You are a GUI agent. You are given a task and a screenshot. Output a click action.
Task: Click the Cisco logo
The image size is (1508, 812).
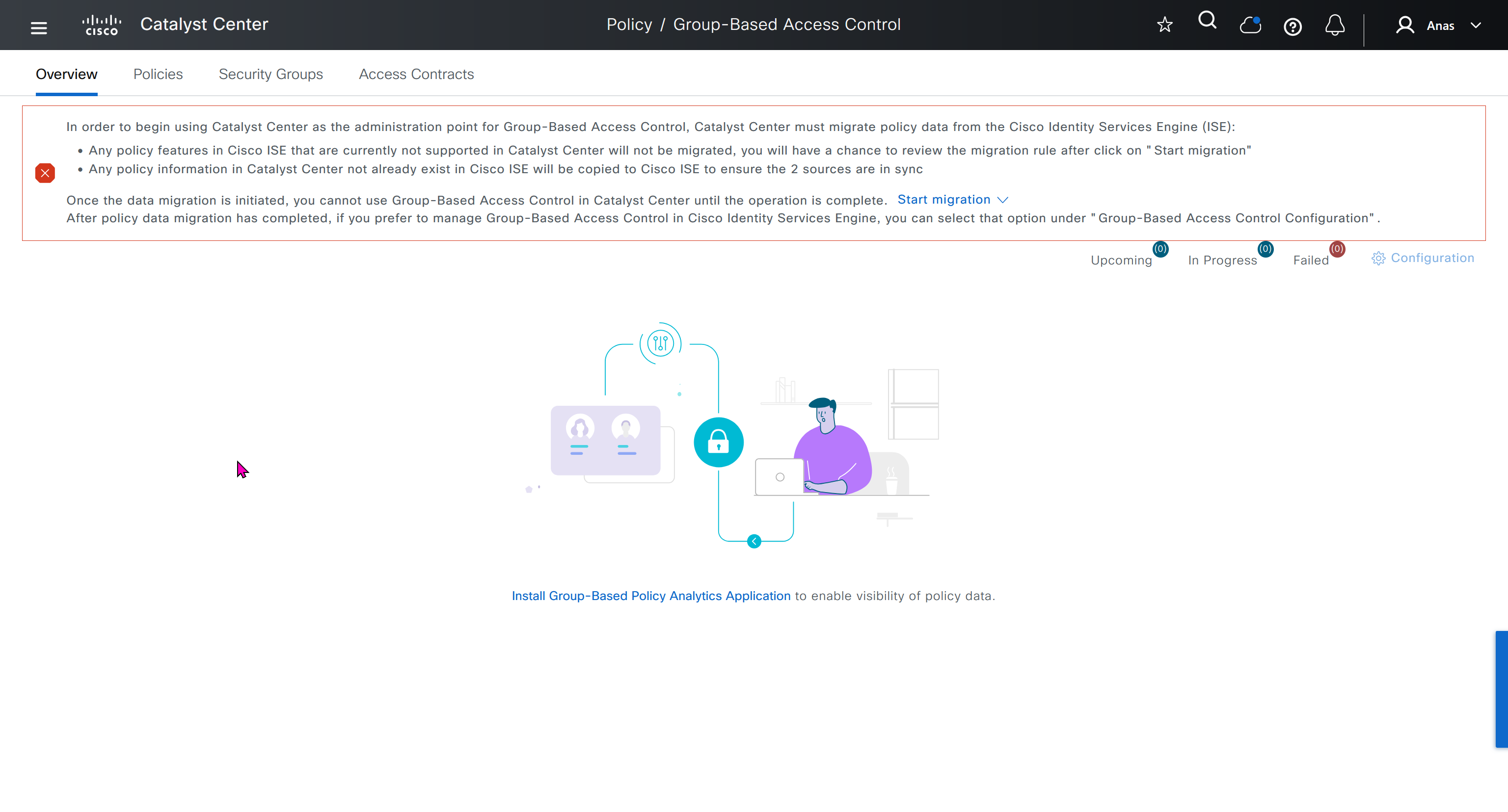102,25
